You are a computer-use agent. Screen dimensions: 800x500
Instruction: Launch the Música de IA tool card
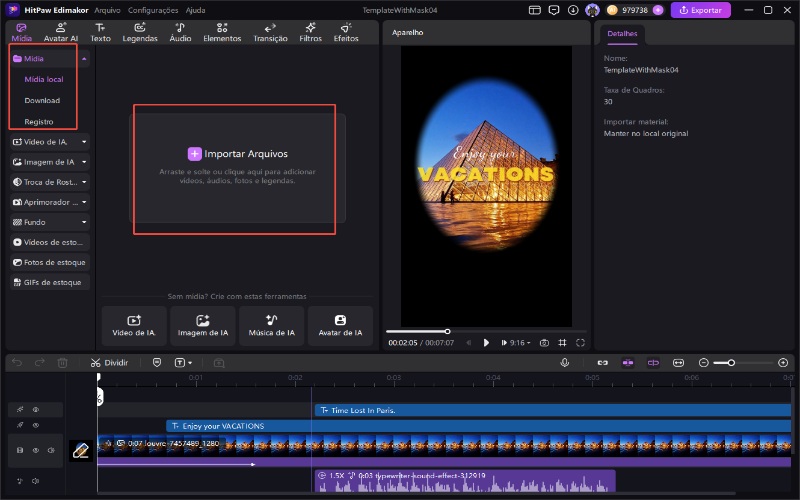(271, 326)
